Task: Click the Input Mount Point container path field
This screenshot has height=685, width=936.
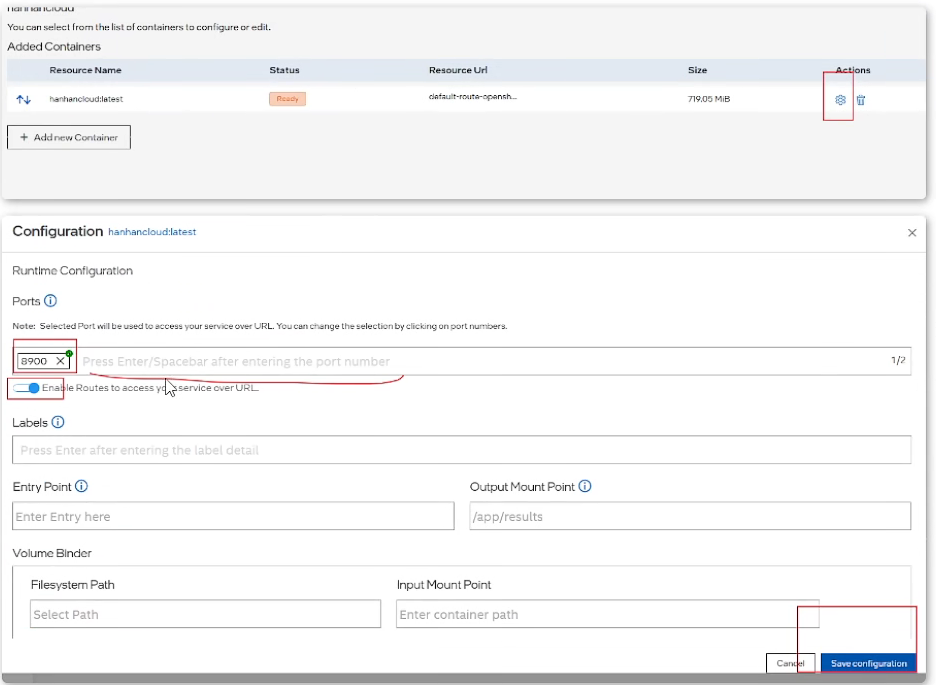Action: pos(608,614)
